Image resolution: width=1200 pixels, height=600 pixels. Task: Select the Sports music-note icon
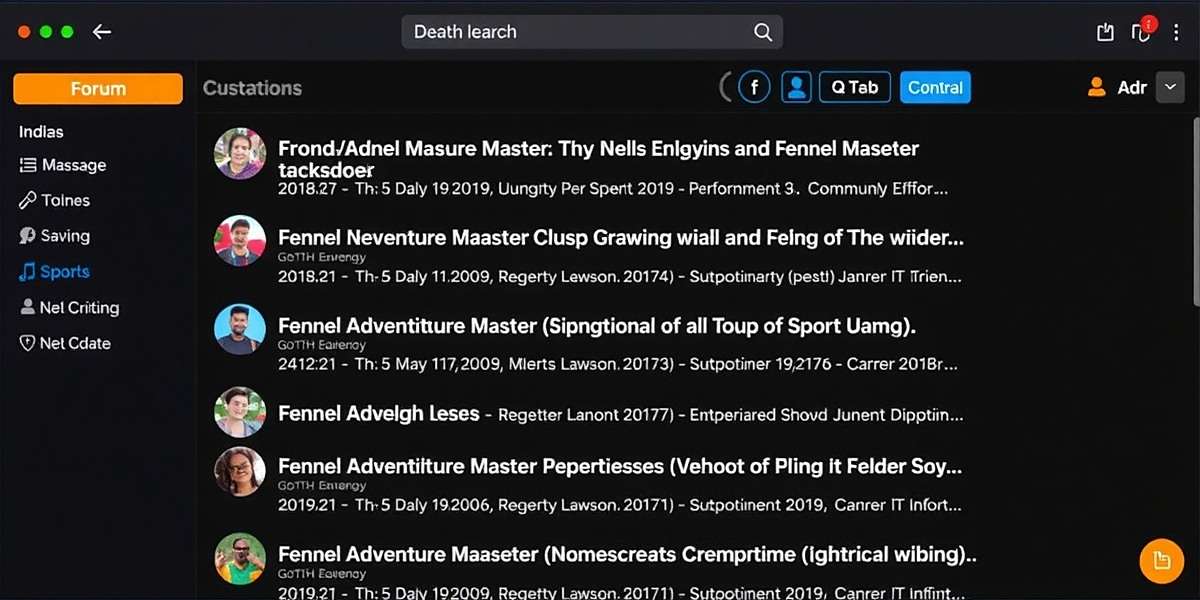pos(26,271)
